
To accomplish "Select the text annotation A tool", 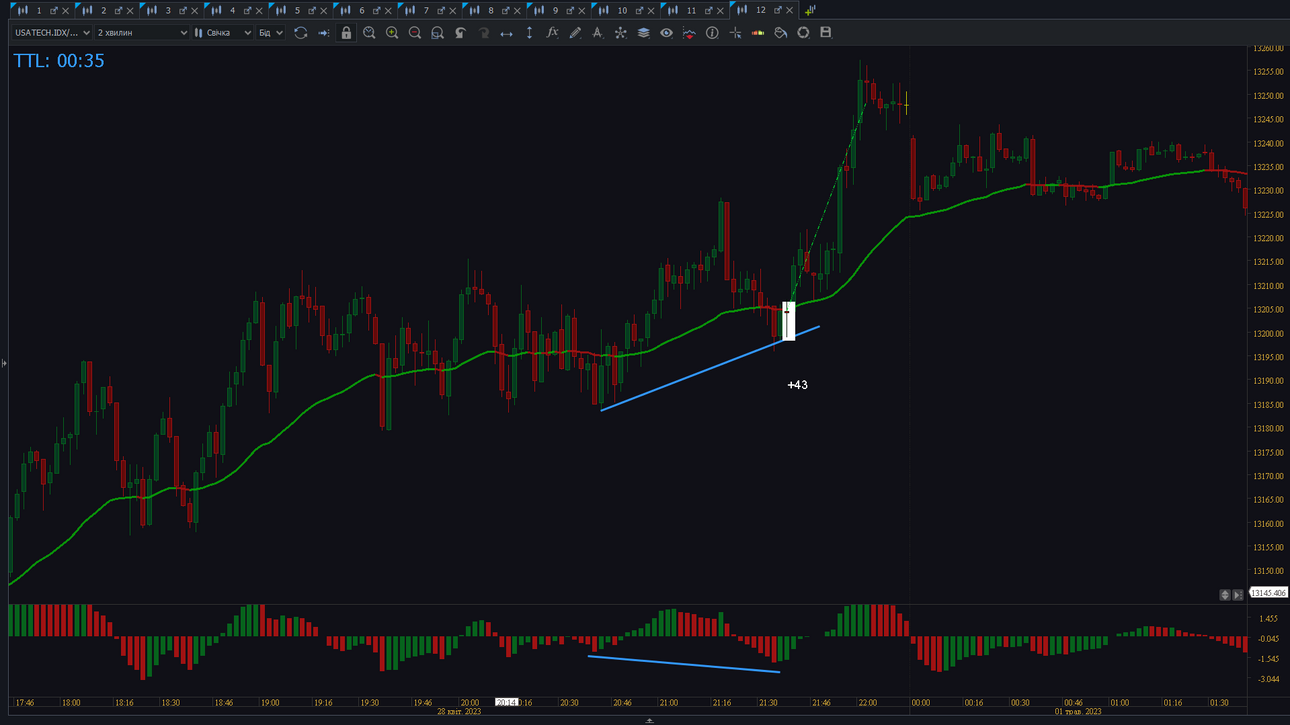I will click(x=597, y=33).
